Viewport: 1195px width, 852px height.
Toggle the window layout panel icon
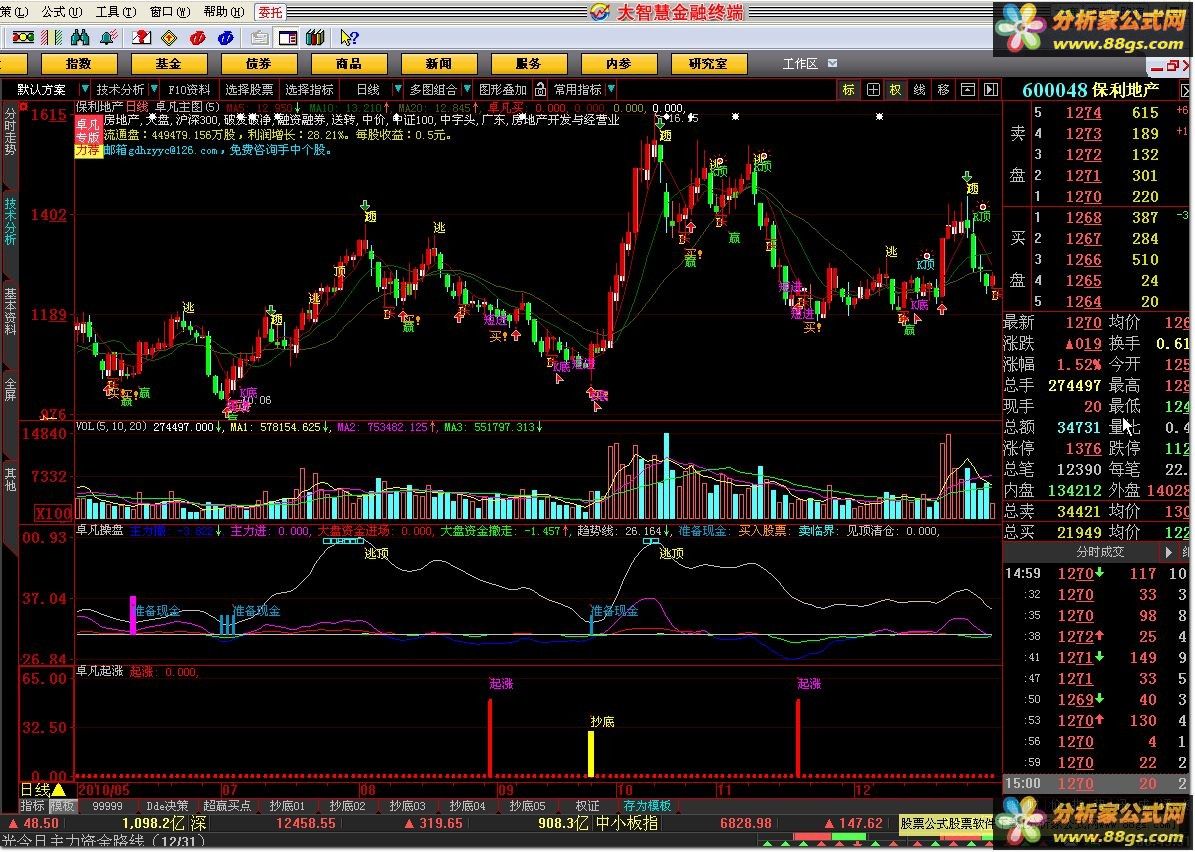click(287, 37)
